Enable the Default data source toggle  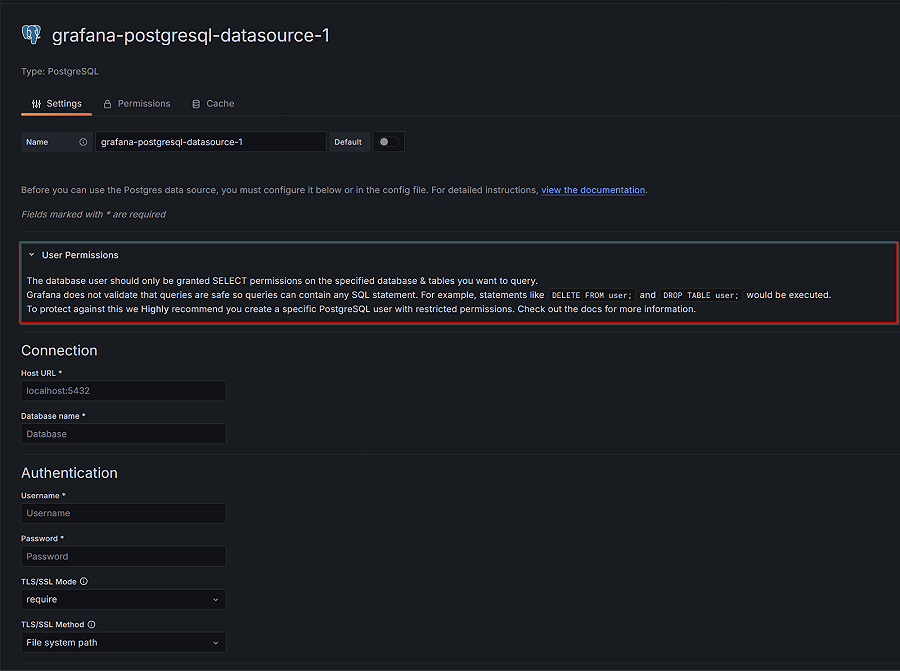pos(389,141)
